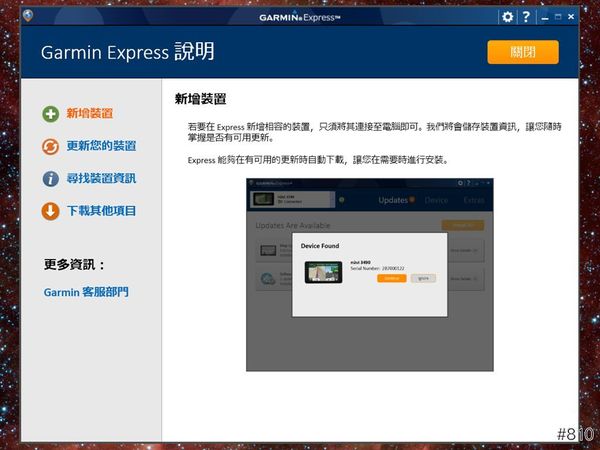Open settings via the gear icon
This screenshot has width=600, height=450.
coord(508,17)
